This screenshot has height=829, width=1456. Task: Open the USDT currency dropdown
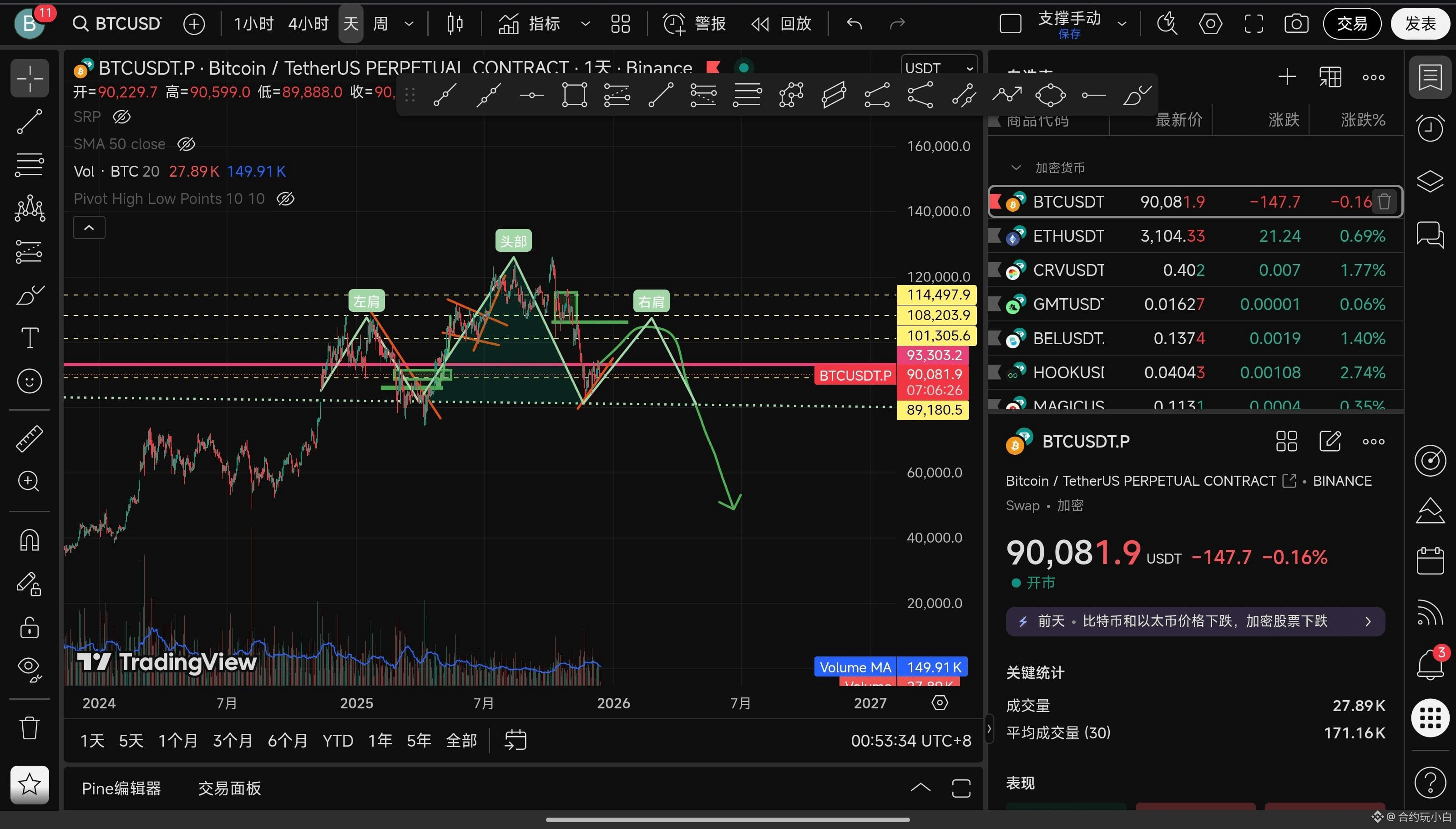(x=939, y=68)
